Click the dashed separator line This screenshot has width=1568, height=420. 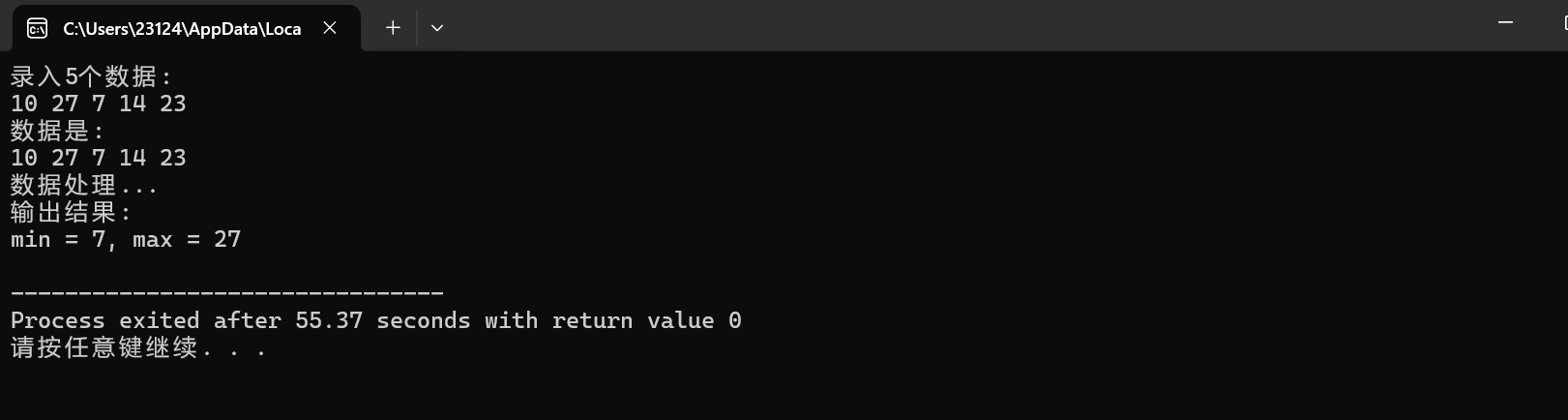227,292
